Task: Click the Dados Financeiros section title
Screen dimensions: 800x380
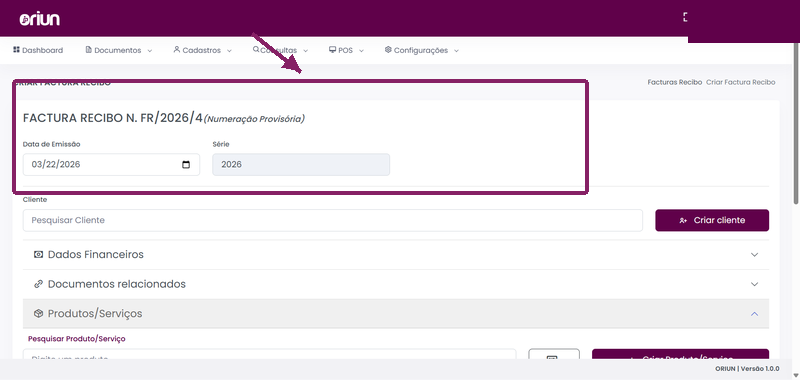Action: pos(96,255)
